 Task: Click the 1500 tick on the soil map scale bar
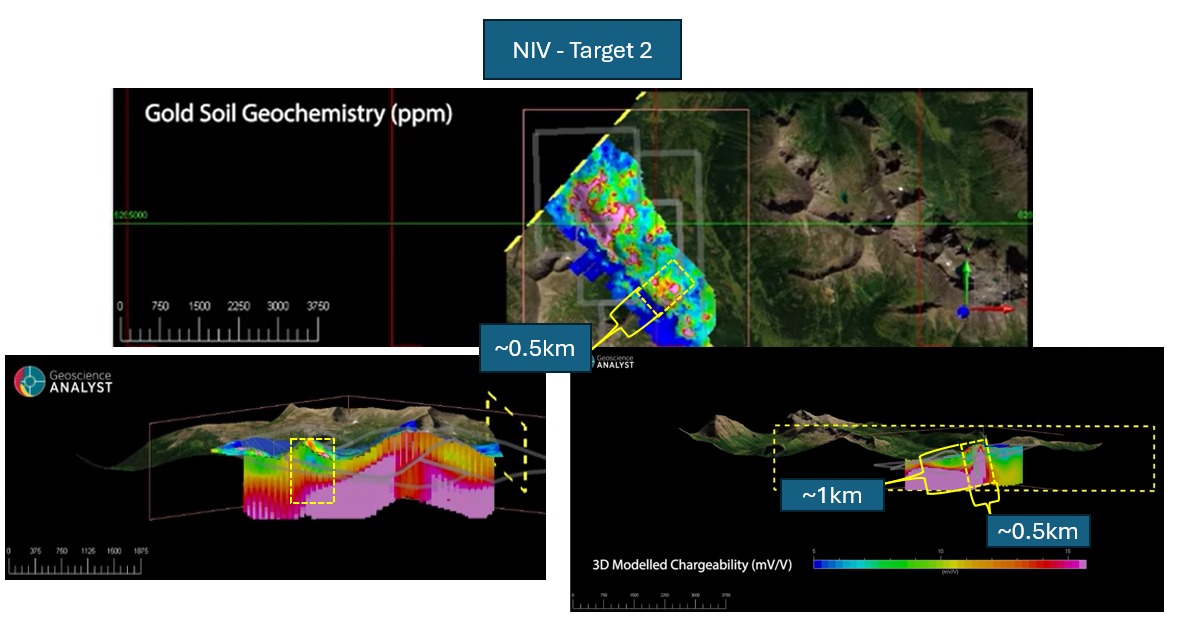199,306
